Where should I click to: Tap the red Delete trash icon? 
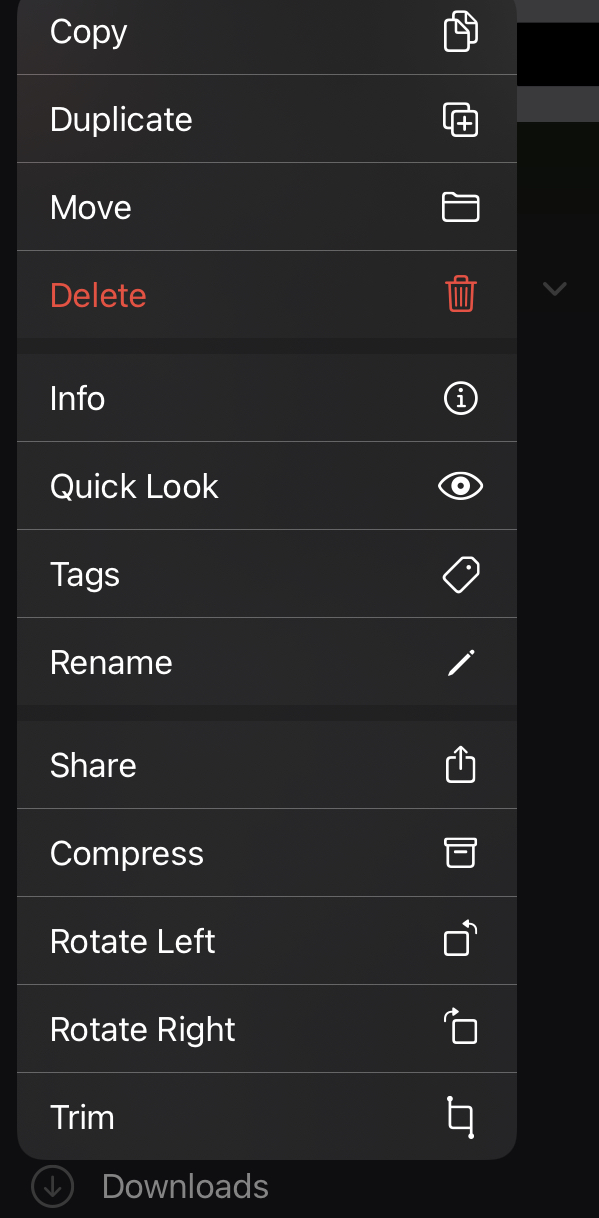click(x=461, y=295)
